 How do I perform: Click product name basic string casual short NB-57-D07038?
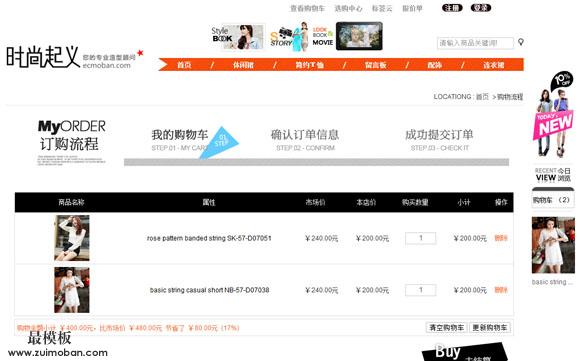point(209,290)
